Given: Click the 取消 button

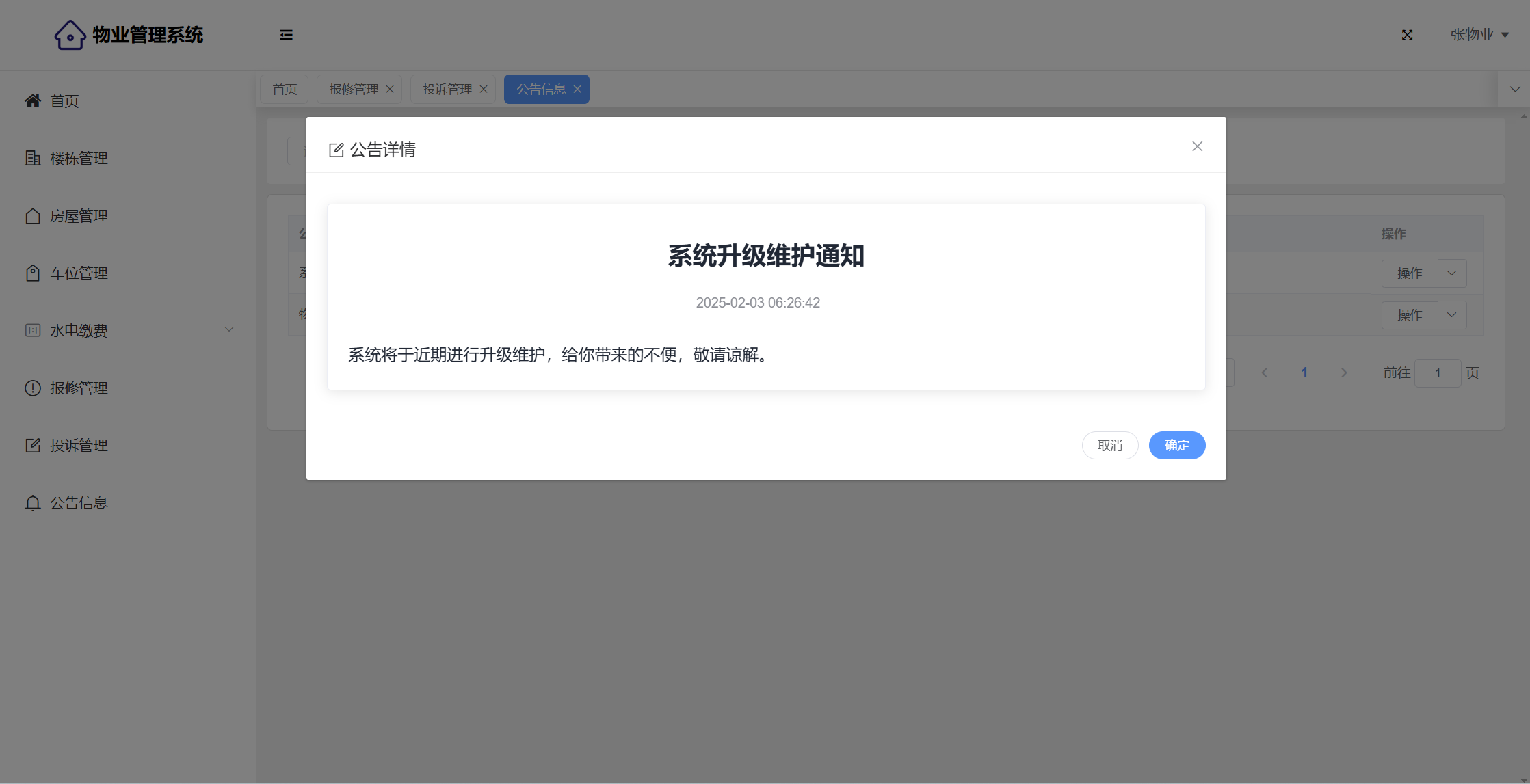Looking at the screenshot, I should 1109,446.
